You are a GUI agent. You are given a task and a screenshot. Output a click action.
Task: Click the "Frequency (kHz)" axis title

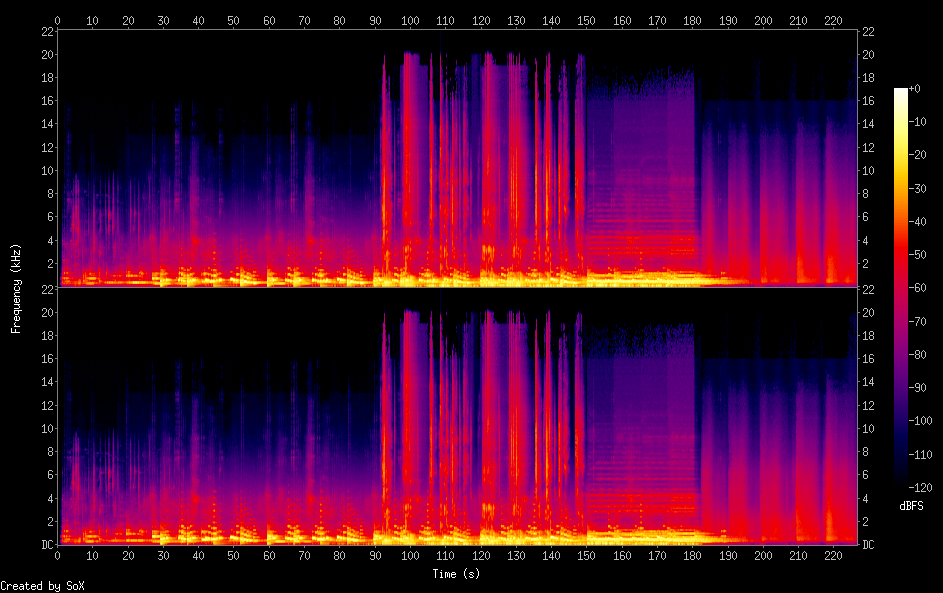tap(16, 289)
